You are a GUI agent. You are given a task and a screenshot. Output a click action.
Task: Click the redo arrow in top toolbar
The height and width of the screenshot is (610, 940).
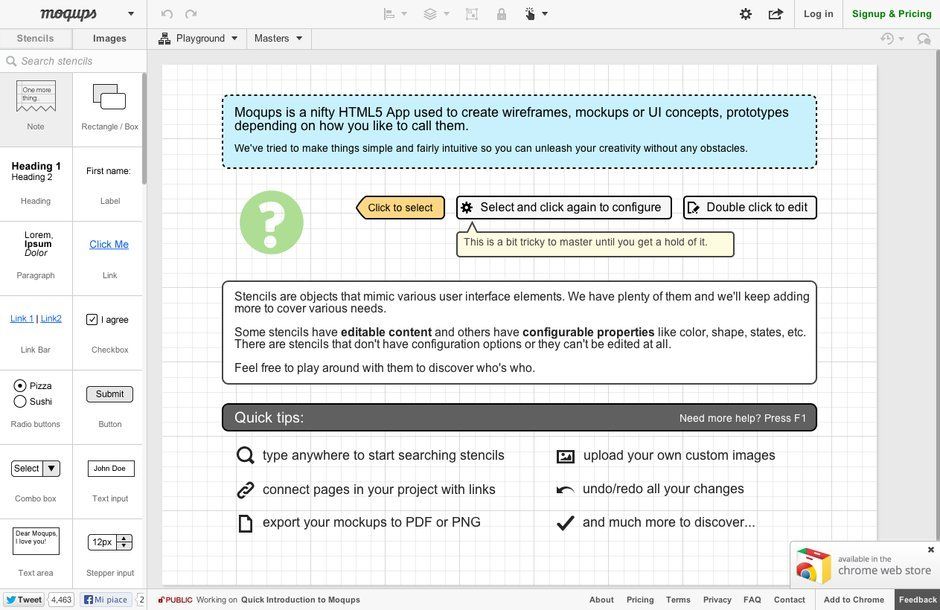(191, 14)
